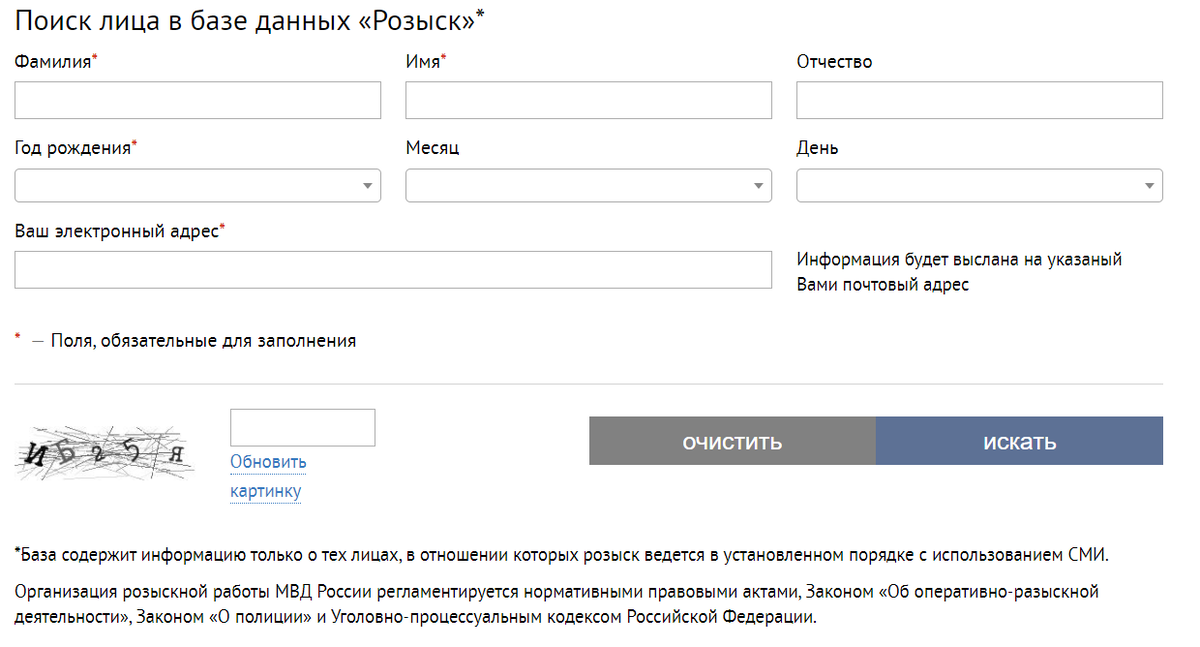Click the Ваш электронный адрес label

pyautogui.click(x=116, y=231)
